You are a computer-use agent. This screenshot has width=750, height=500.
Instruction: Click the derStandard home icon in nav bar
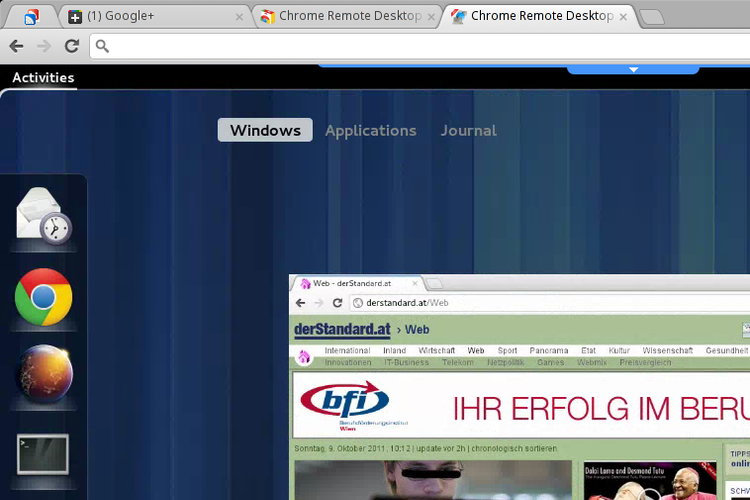click(x=303, y=356)
